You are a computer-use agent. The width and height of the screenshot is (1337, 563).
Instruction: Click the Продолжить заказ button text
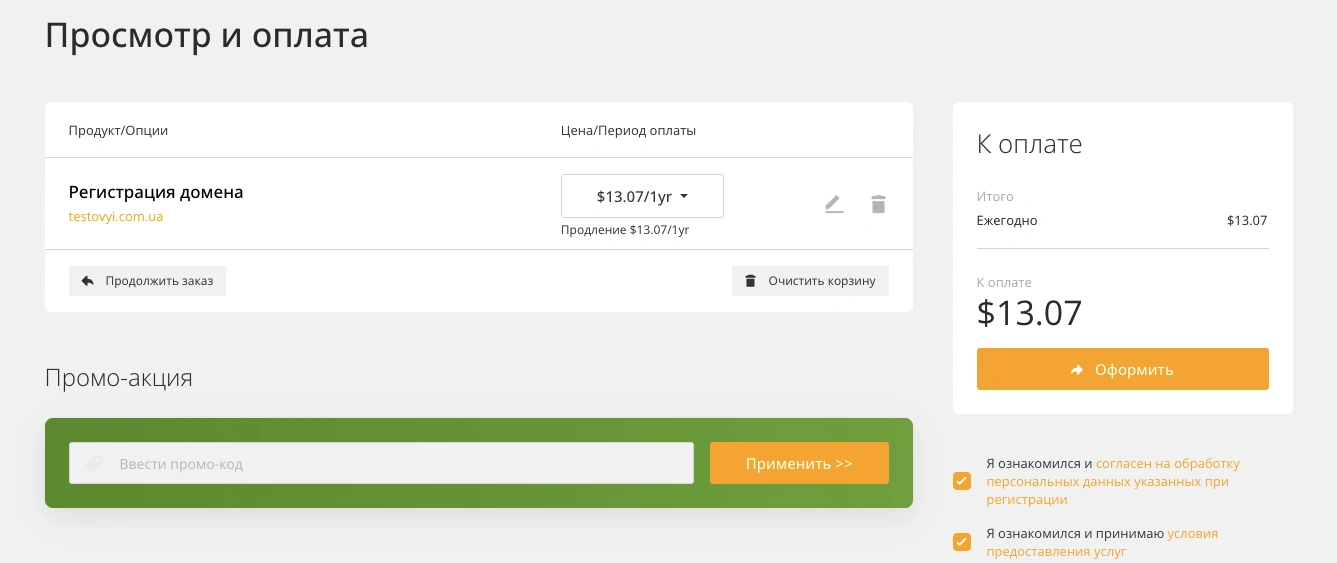(160, 281)
